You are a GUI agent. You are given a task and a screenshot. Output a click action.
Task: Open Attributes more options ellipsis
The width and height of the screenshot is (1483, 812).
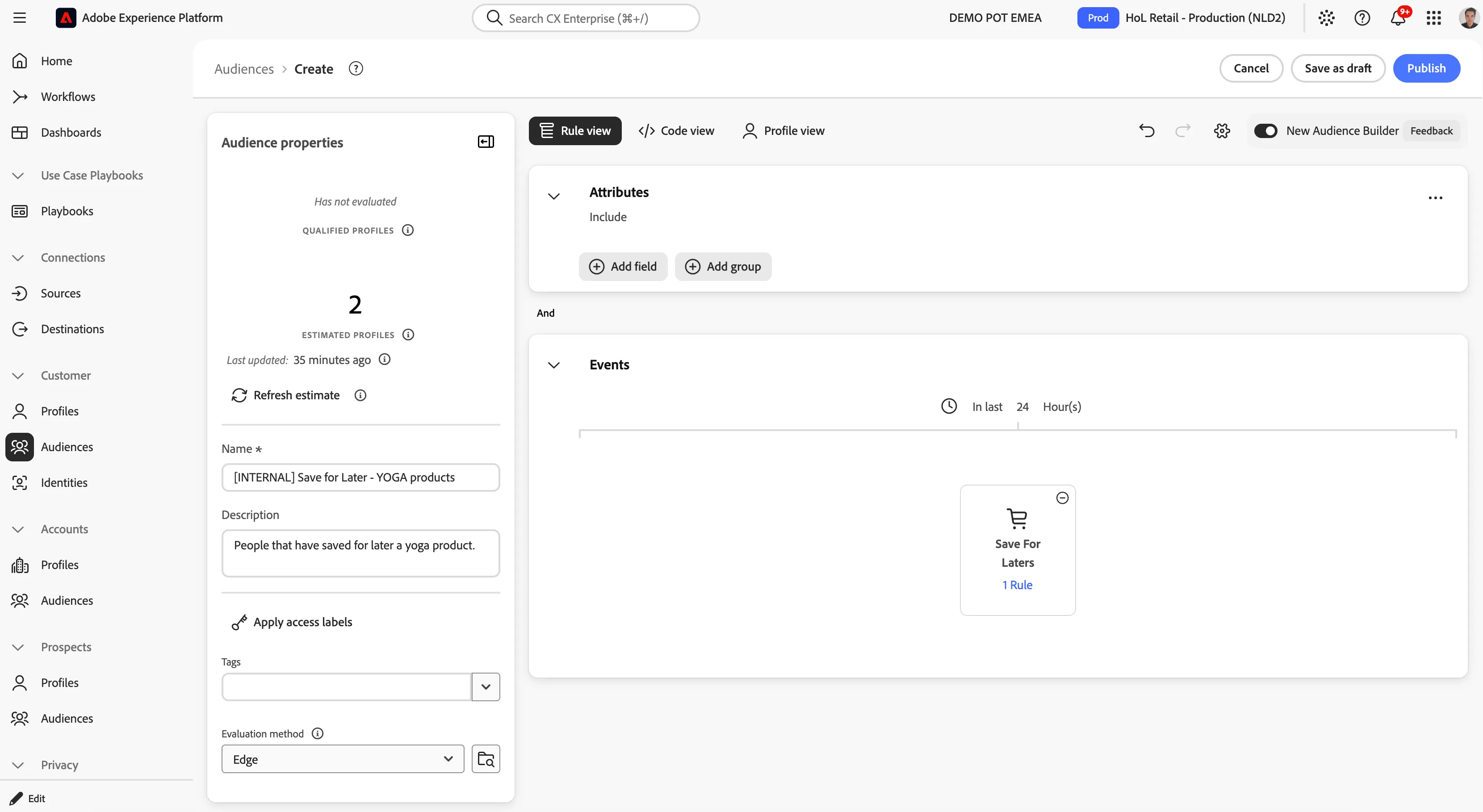[x=1435, y=198]
